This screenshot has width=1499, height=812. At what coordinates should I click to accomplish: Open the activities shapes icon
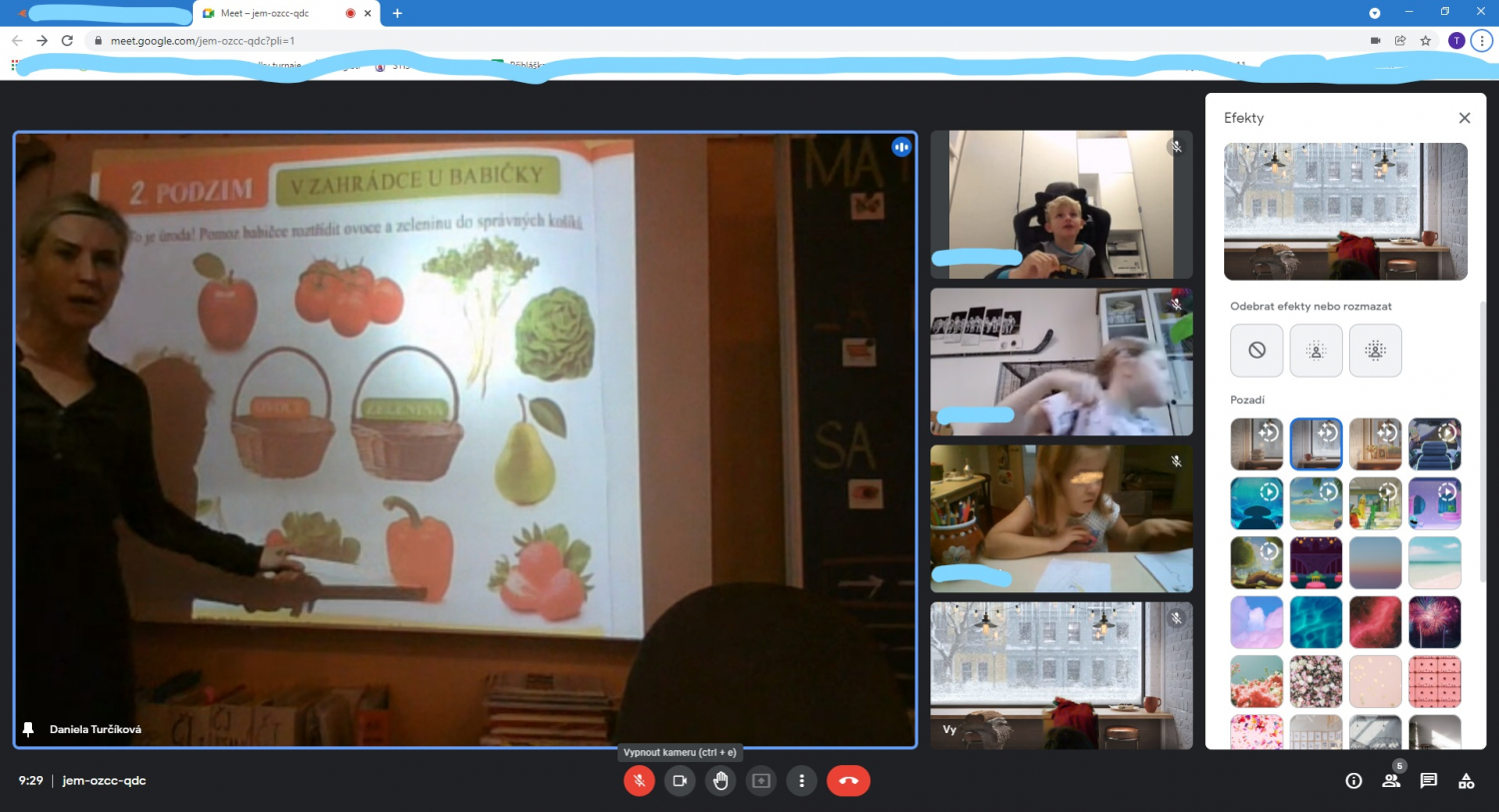pos(1466,781)
